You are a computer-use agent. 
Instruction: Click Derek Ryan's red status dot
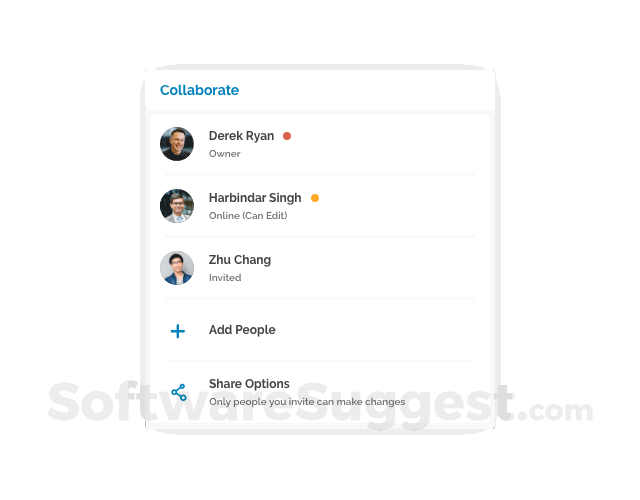point(287,136)
